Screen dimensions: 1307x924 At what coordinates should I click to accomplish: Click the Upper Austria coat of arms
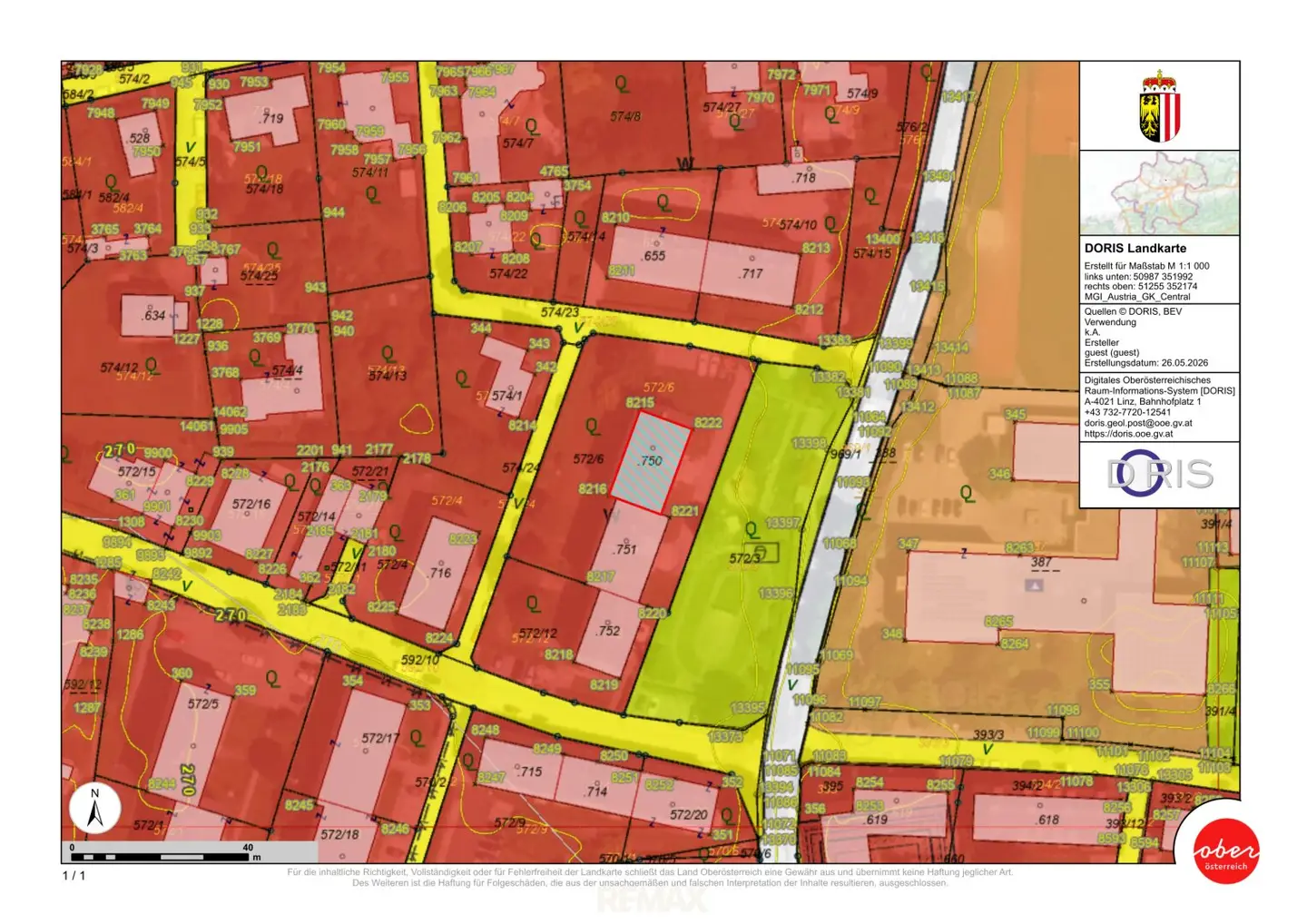(x=1159, y=106)
